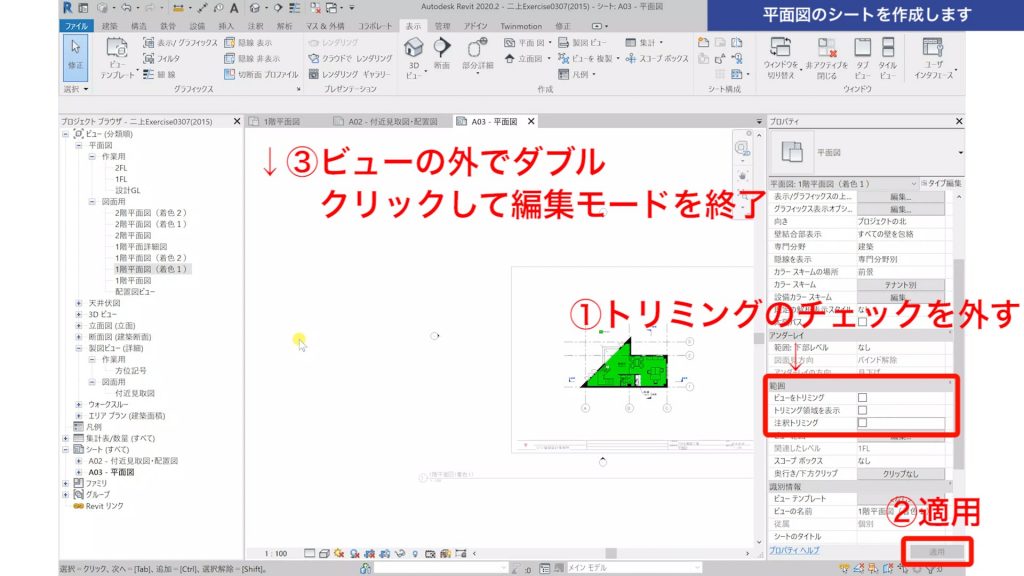Screen dimensions: 1024x576
Task: Open ユーザ インタフェース settings icon
Action: (x=932, y=50)
